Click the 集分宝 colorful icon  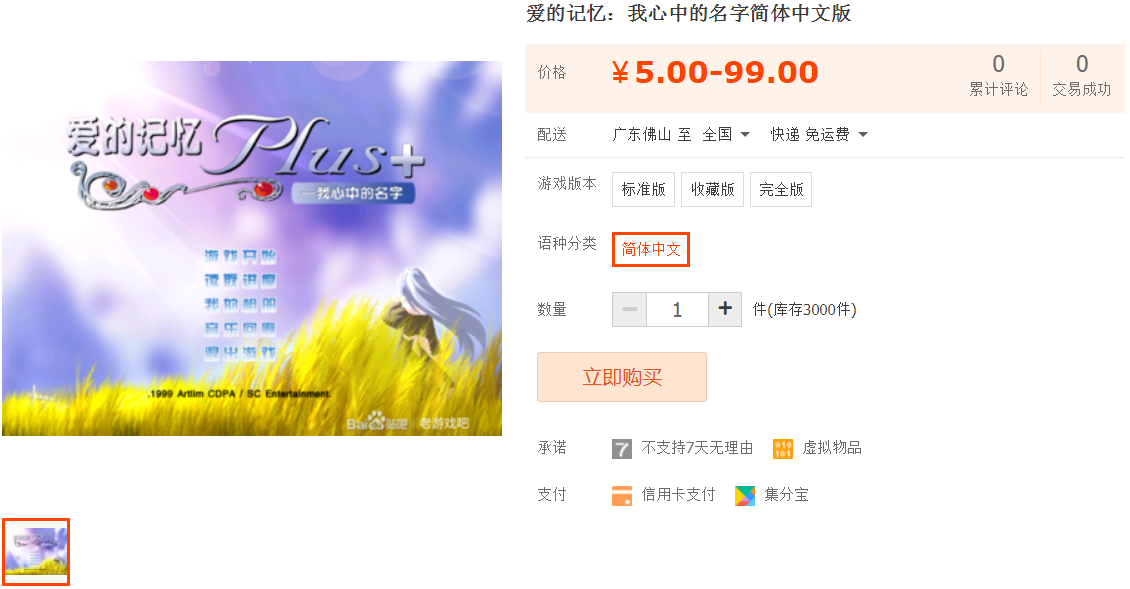pyautogui.click(x=744, y=495)
